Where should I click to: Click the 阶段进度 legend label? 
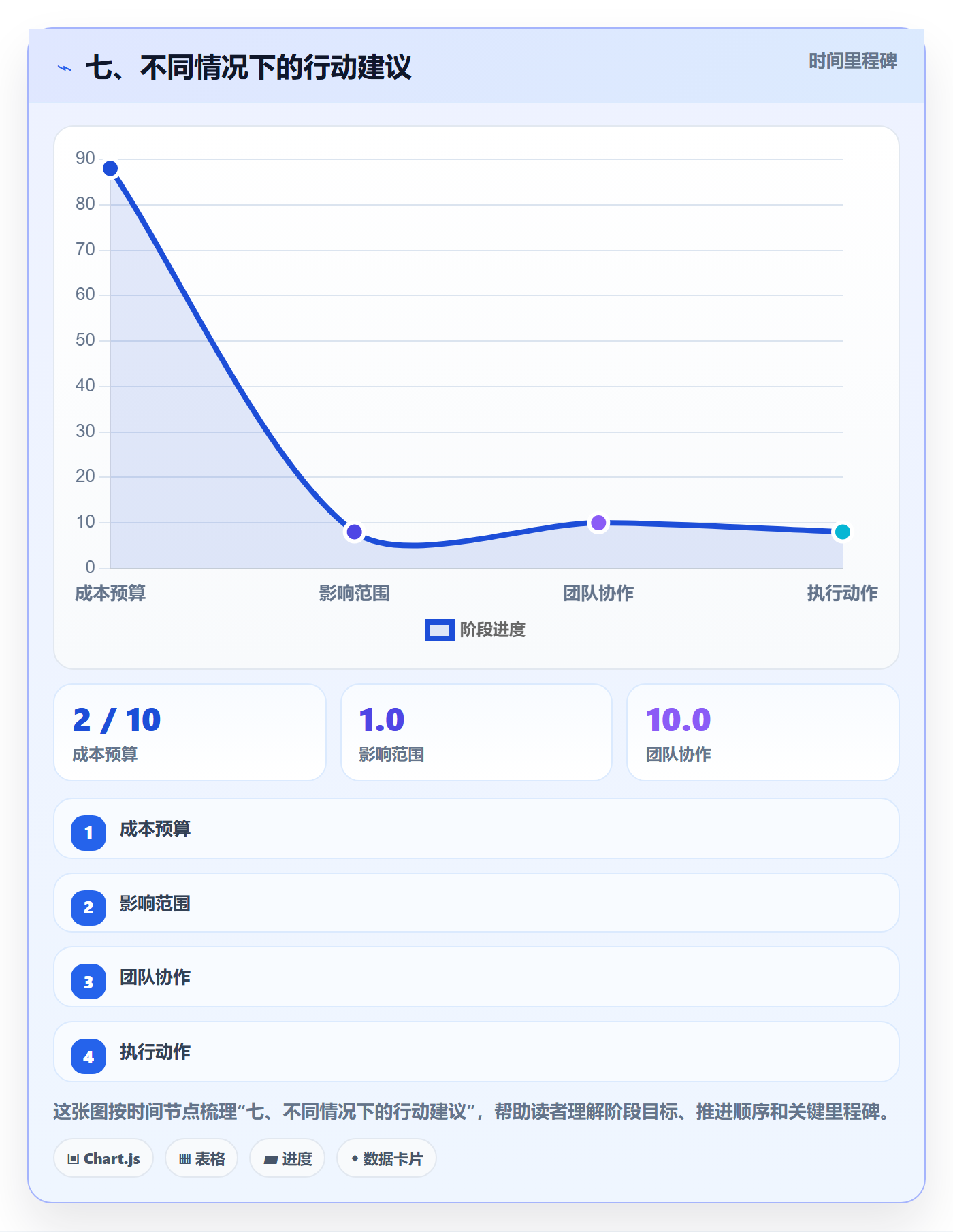click(493, 630)
